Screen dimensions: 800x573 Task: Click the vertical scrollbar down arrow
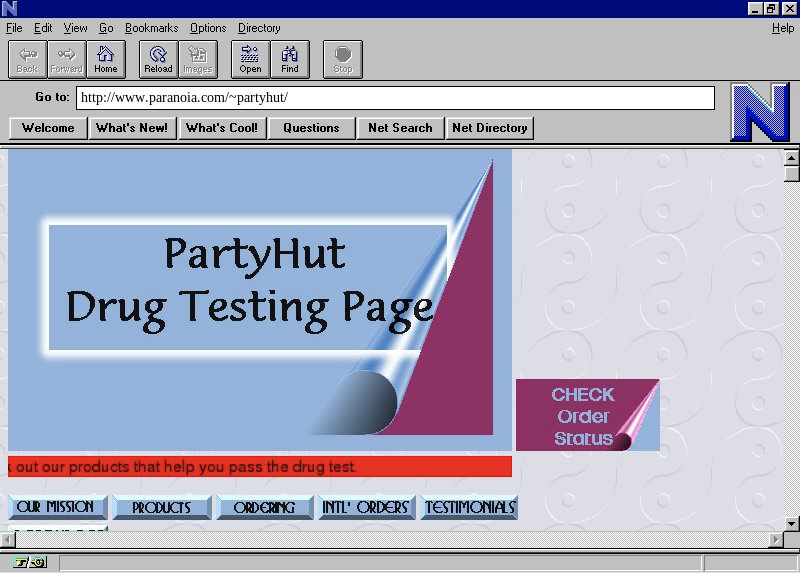coord(792,523)
